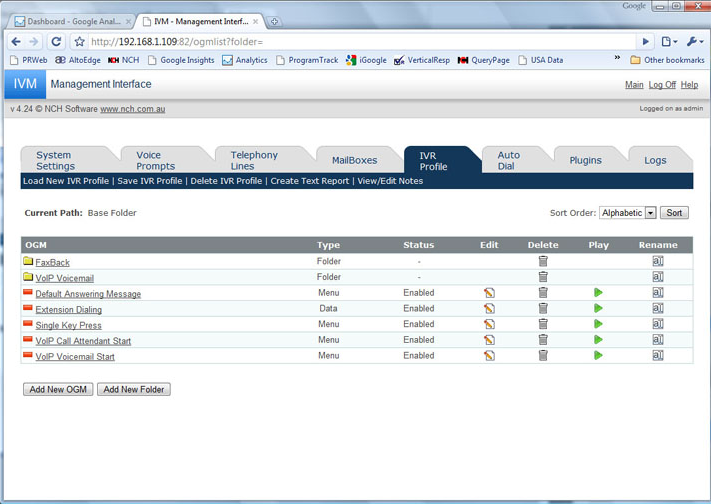Play the VoIP Voicemail Start message
The height and width of the screenshot is (504, 711).
click(598, 355)
